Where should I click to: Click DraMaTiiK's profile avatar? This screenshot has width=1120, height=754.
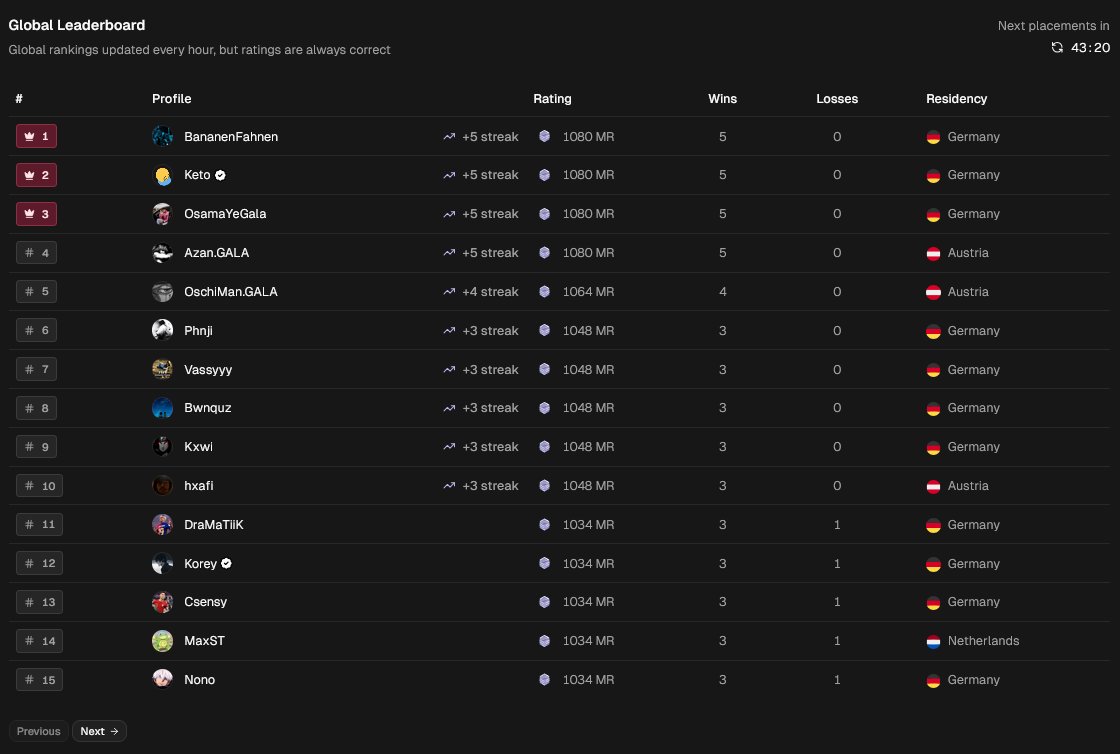coord(162,524)
